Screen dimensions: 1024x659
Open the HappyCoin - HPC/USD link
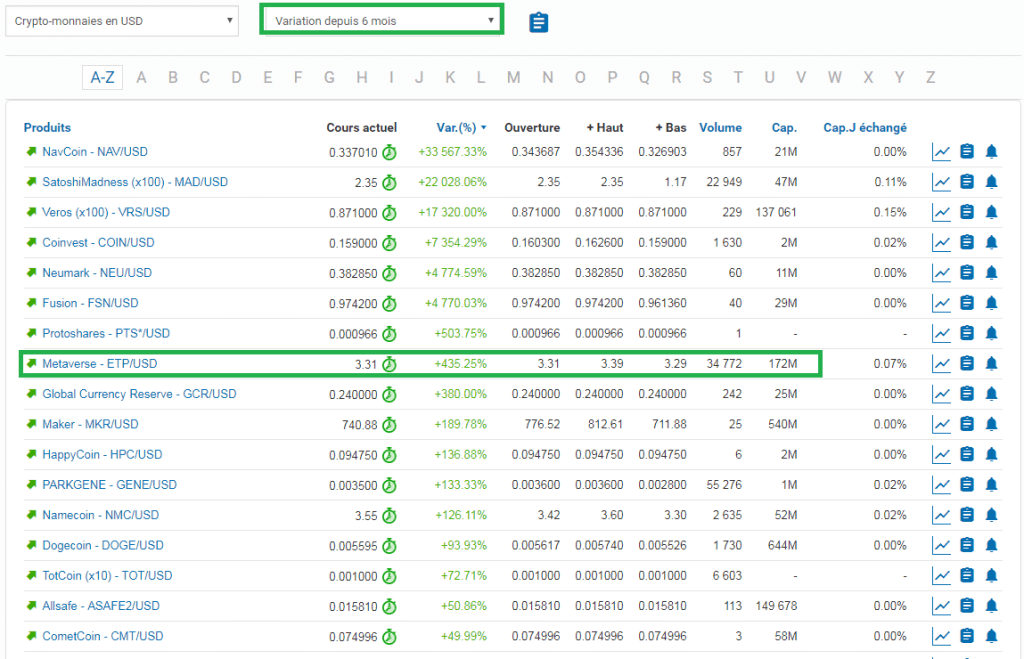pyautogui.click(x=102, y=455)
